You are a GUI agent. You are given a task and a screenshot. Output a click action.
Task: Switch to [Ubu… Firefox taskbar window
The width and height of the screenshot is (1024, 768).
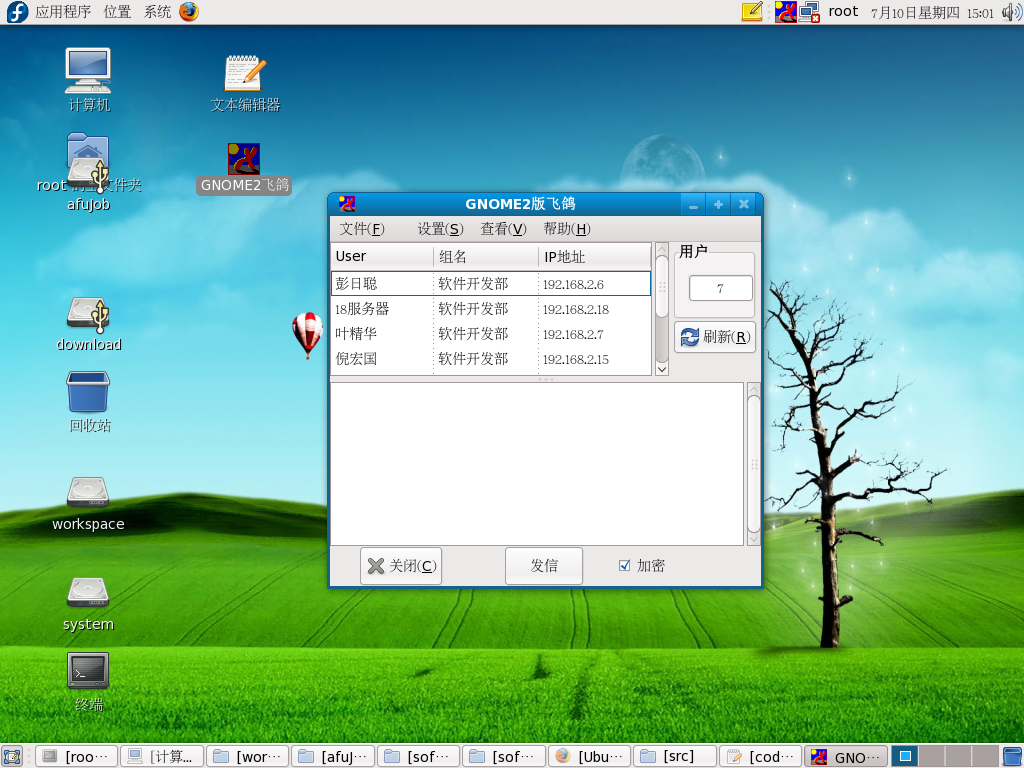pos(590,756)
